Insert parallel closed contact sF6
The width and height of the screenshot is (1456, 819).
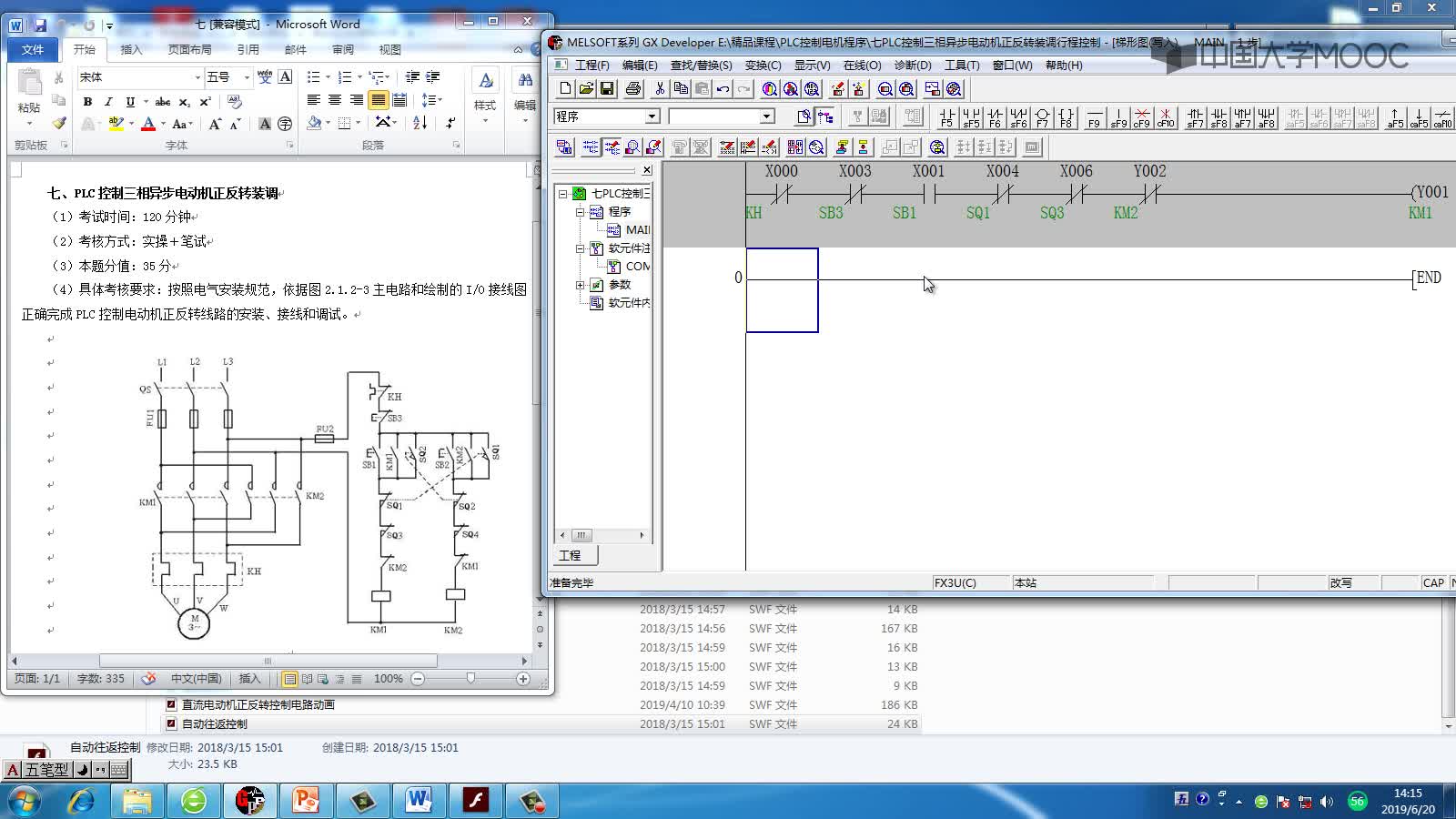[x=1018, y=117]
